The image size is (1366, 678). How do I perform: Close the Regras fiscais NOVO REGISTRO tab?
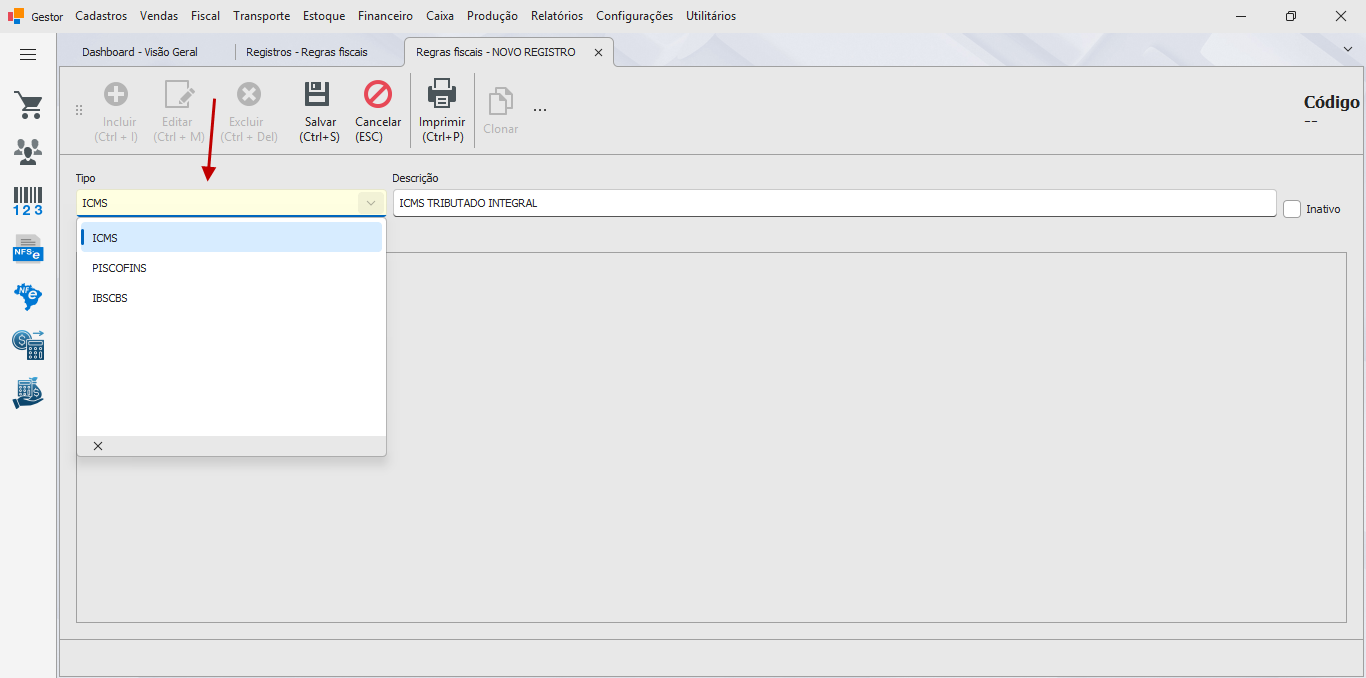click(x=598, y=52)
